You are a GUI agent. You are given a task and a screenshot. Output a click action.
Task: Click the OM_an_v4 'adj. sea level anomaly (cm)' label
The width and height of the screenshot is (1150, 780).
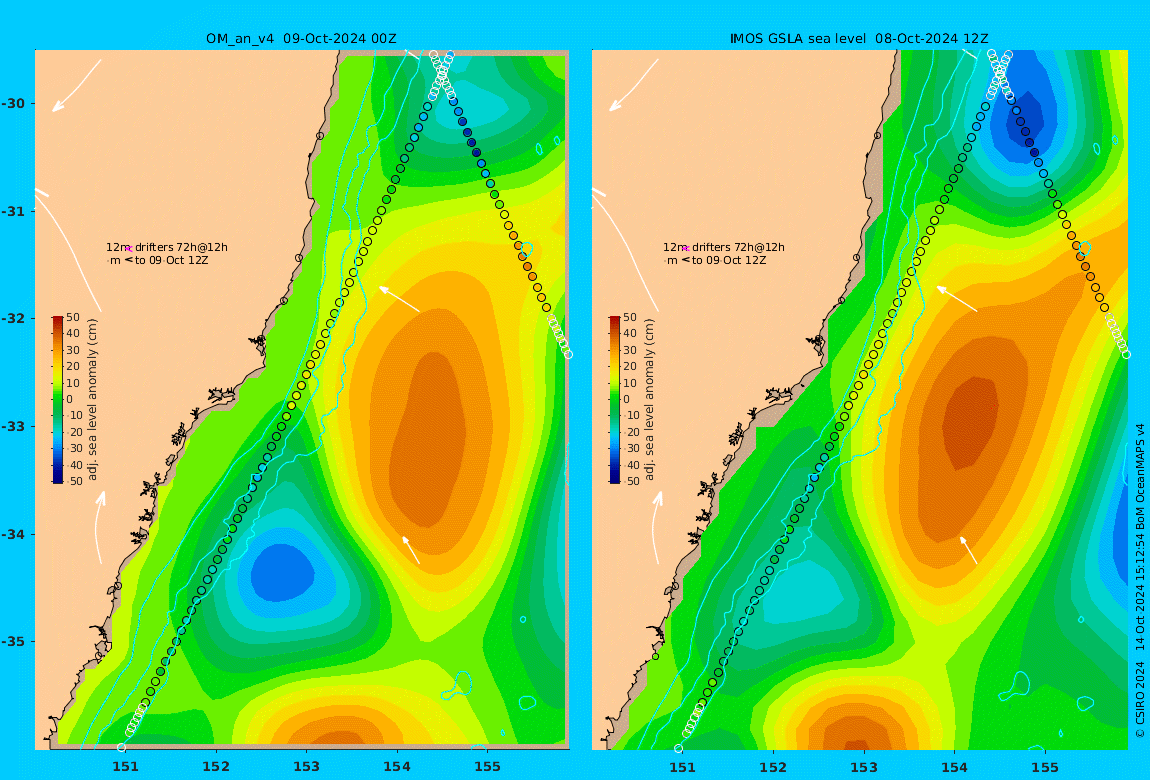coord(92,400)
